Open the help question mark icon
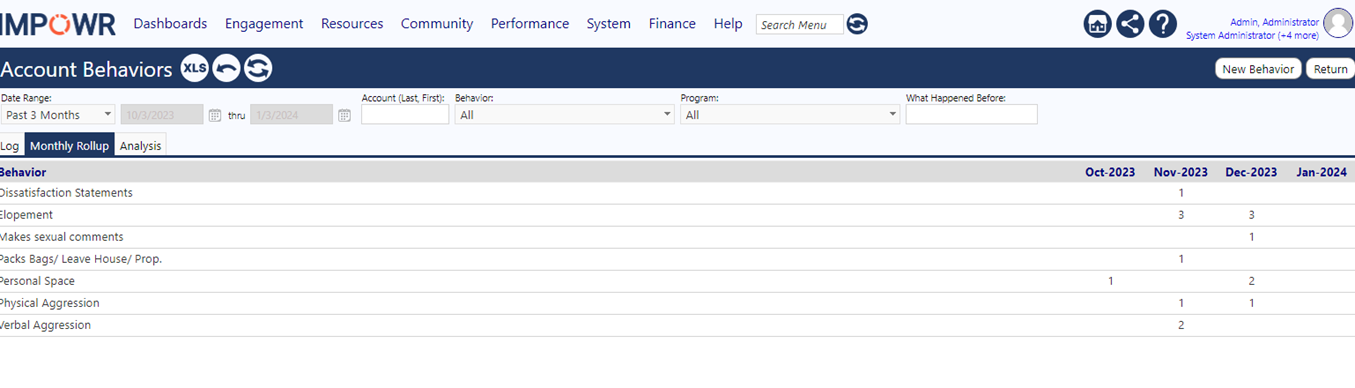1355x388 pixels. [1162, 24]
